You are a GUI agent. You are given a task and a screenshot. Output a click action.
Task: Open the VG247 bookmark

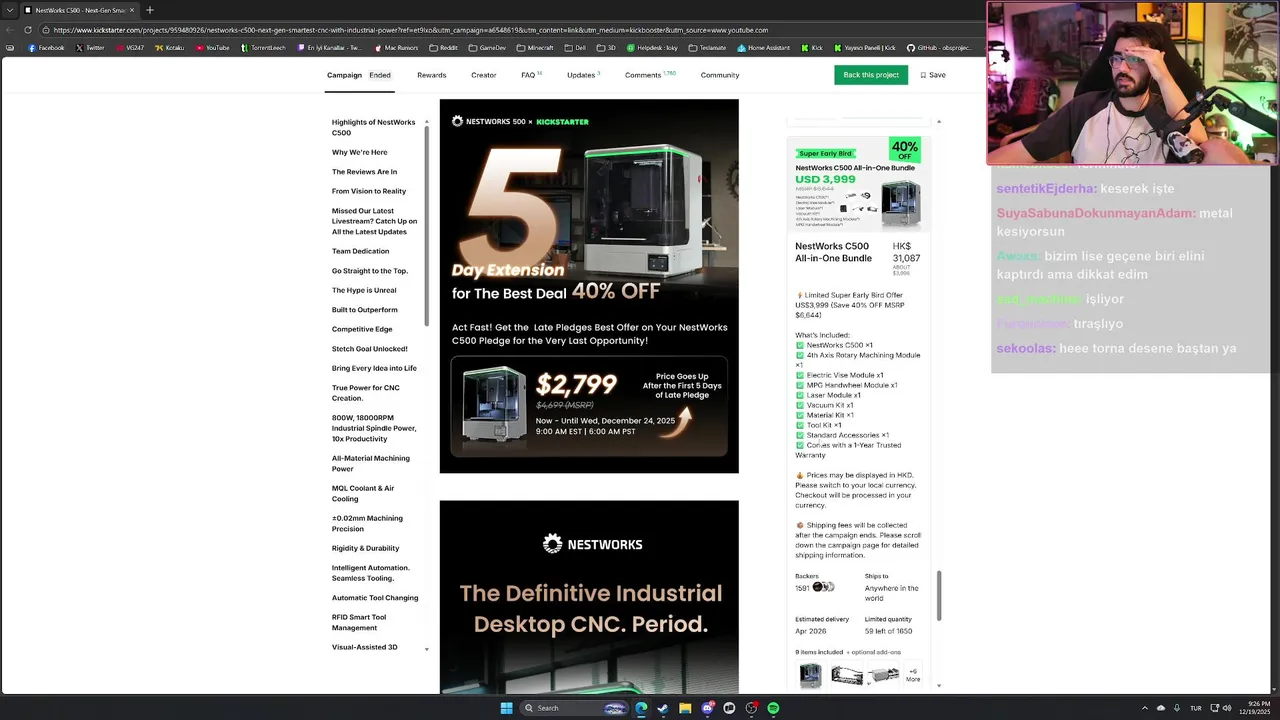point(129,48)
